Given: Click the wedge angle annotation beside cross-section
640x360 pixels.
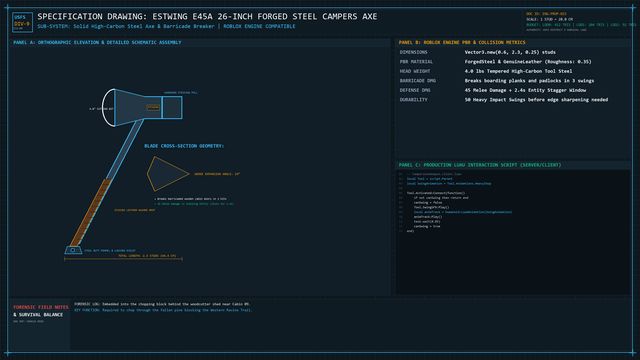Looking at the screenshot, I should point(217,174).
